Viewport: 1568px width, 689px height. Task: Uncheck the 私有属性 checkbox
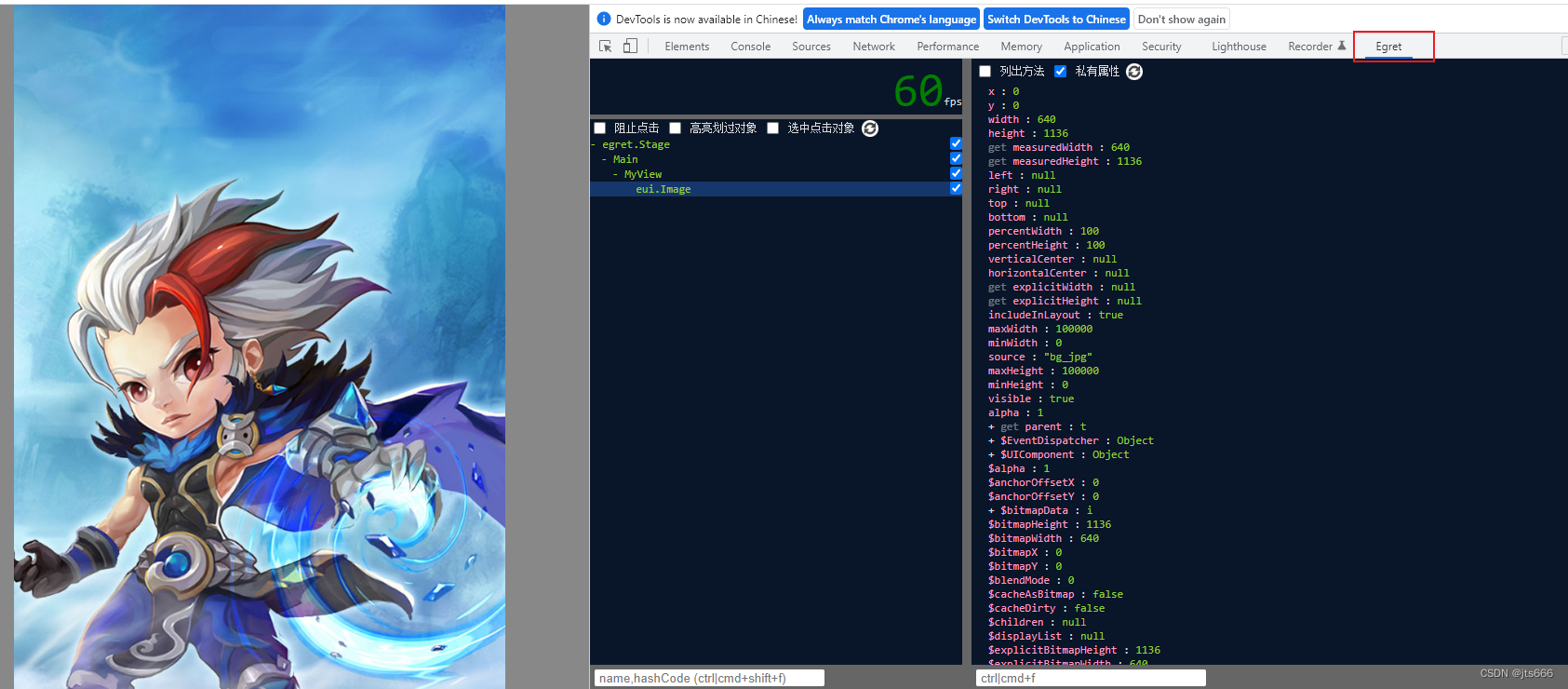point(1061,72)
